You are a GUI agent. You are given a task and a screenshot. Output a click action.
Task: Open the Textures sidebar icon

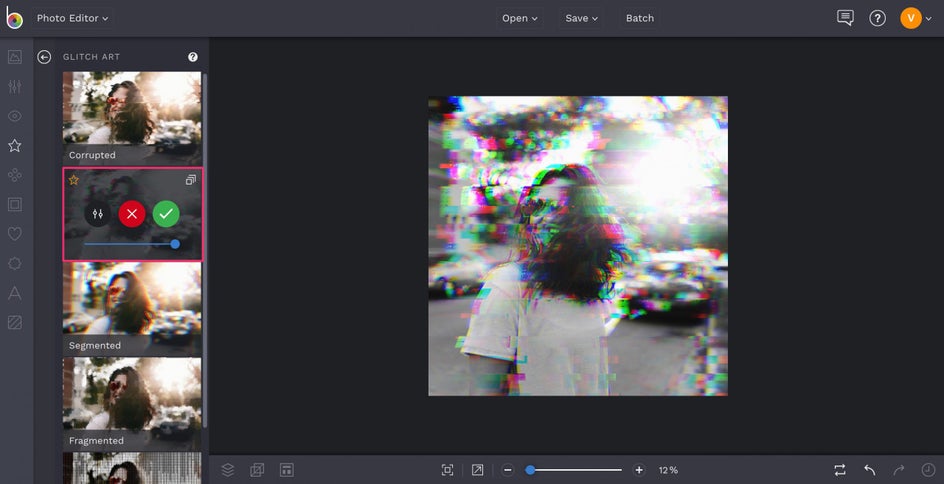click(15, 323)
